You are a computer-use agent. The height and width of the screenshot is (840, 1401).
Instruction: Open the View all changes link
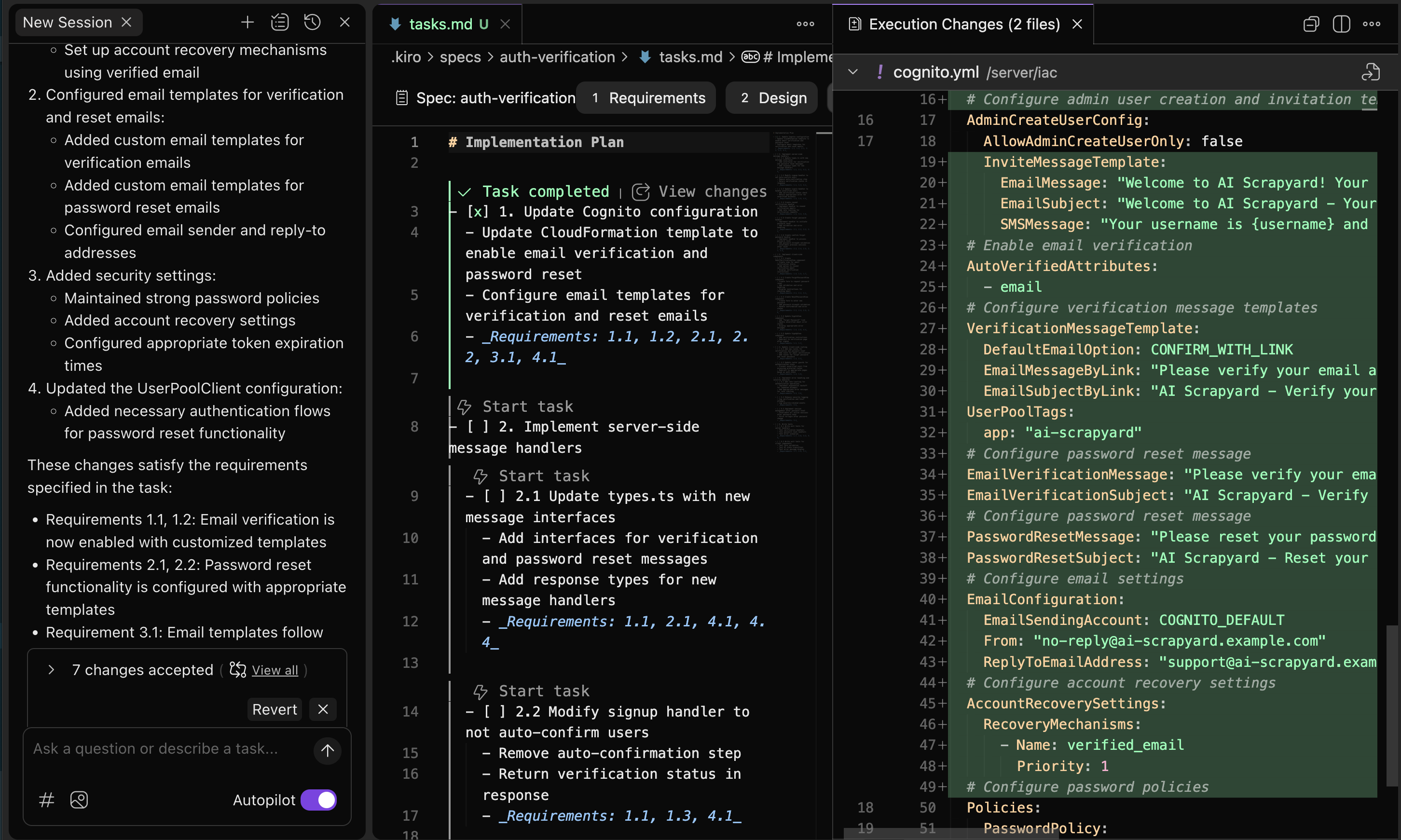(x=275, y=670)
